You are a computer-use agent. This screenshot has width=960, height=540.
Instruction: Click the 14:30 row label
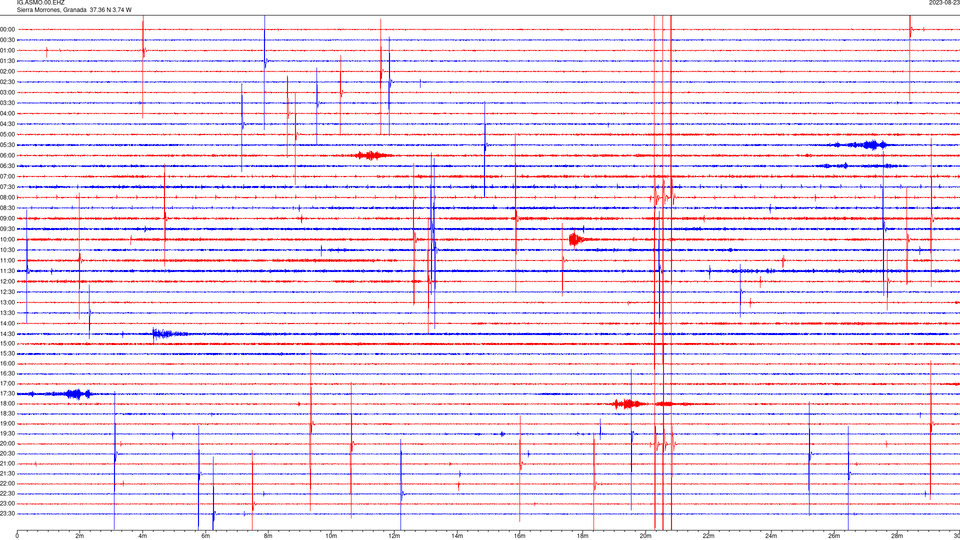8,334
